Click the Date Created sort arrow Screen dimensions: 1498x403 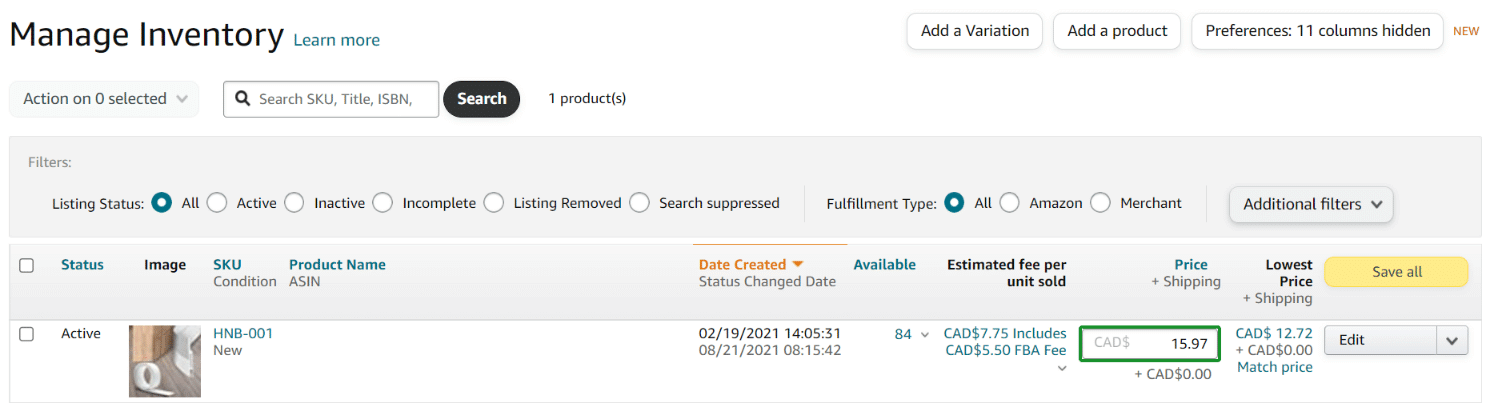(798, 265)
